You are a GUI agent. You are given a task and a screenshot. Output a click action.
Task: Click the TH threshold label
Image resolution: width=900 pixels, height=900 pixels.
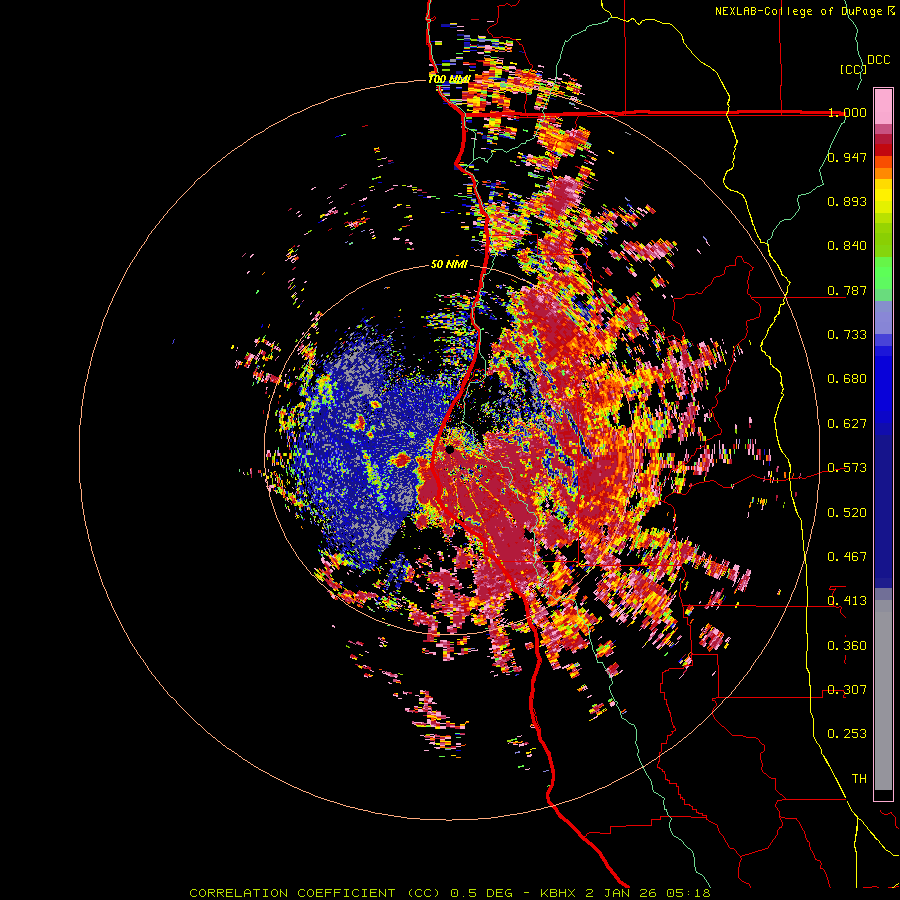859,779
